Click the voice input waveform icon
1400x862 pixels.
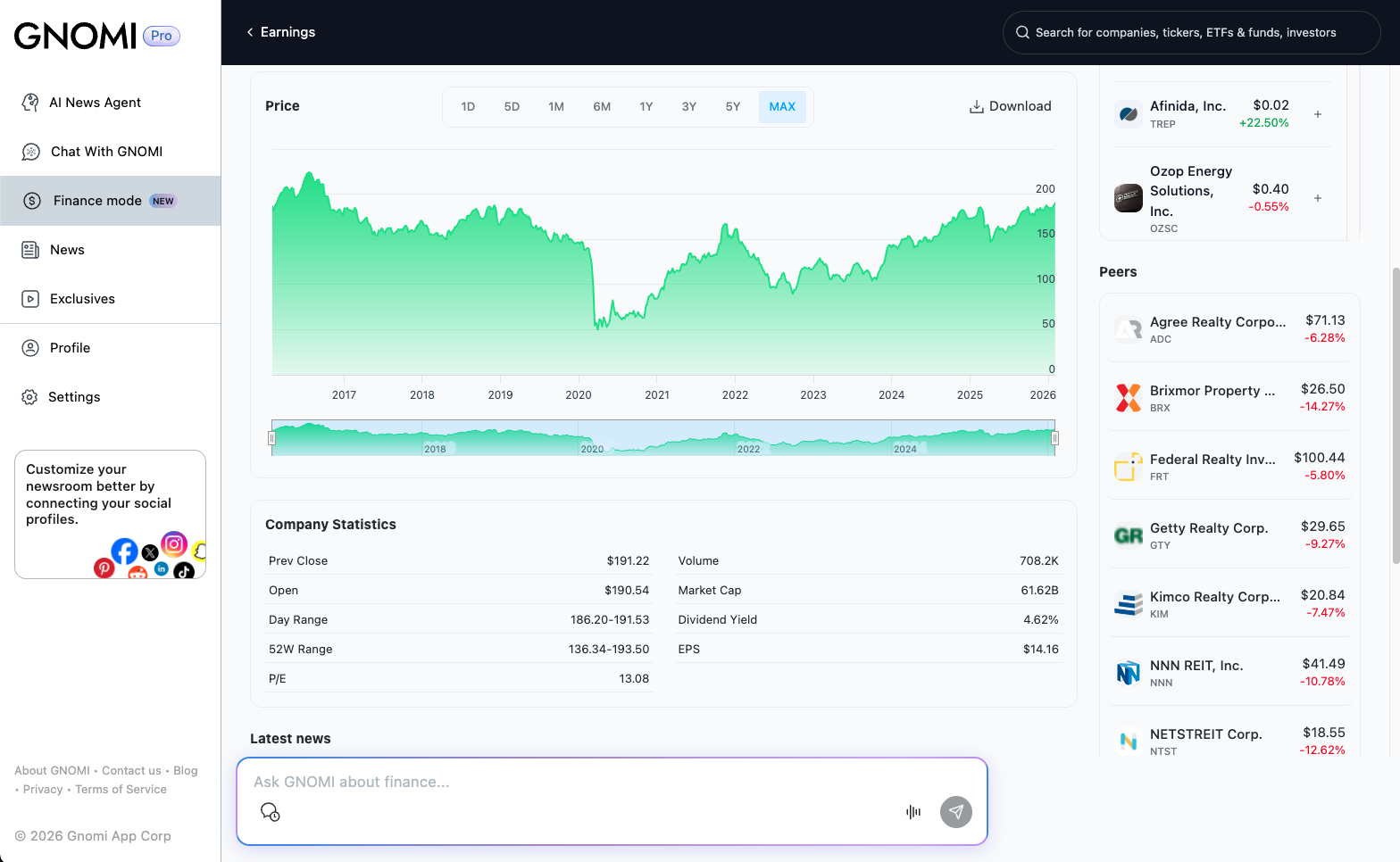click(912, 812)
